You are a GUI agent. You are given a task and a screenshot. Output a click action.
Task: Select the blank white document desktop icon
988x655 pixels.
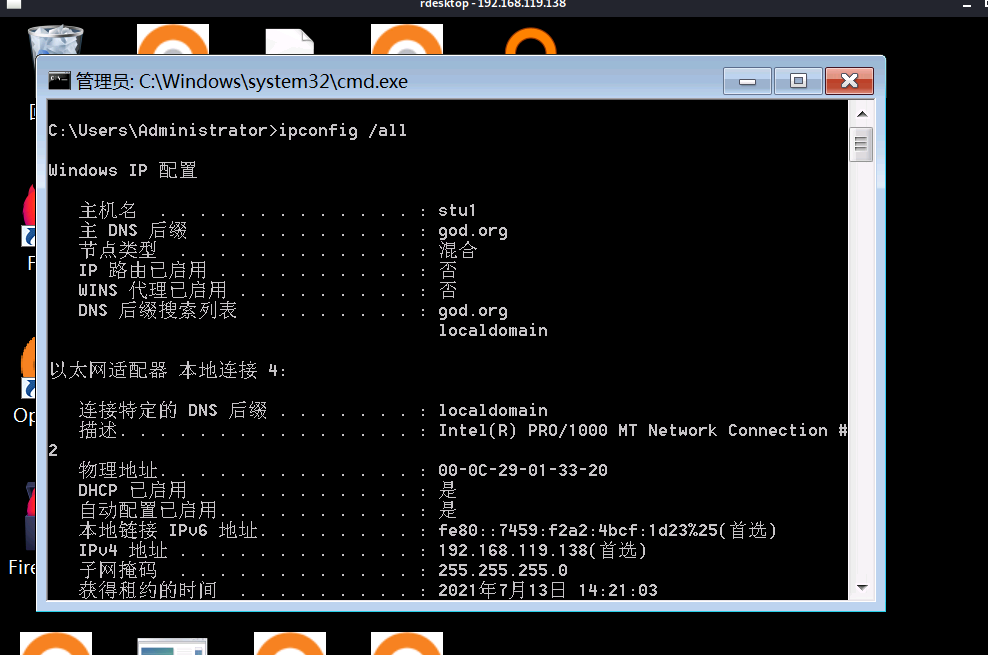coord(289,42)
